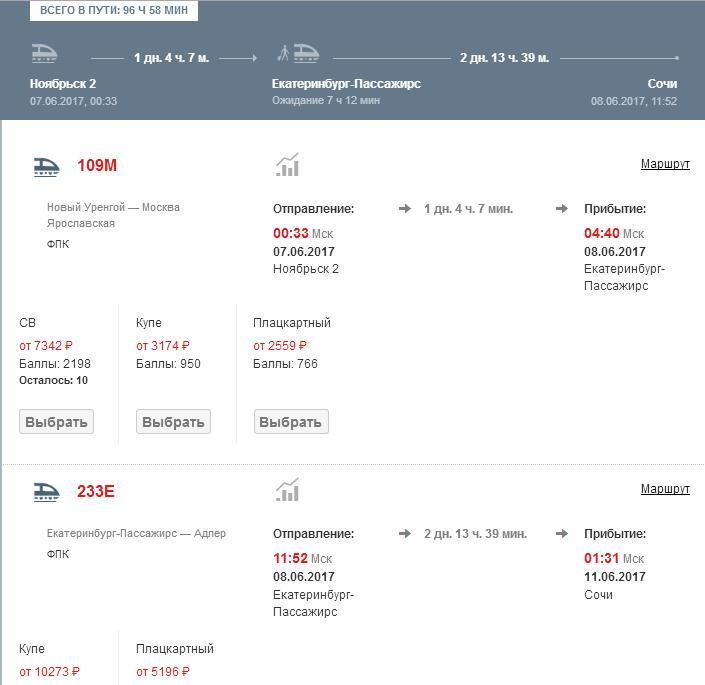The height and width of the screenshot is (685, 705).
Task: Click header train icon above Ноябрьск 2
Action: tap(44, 54)
